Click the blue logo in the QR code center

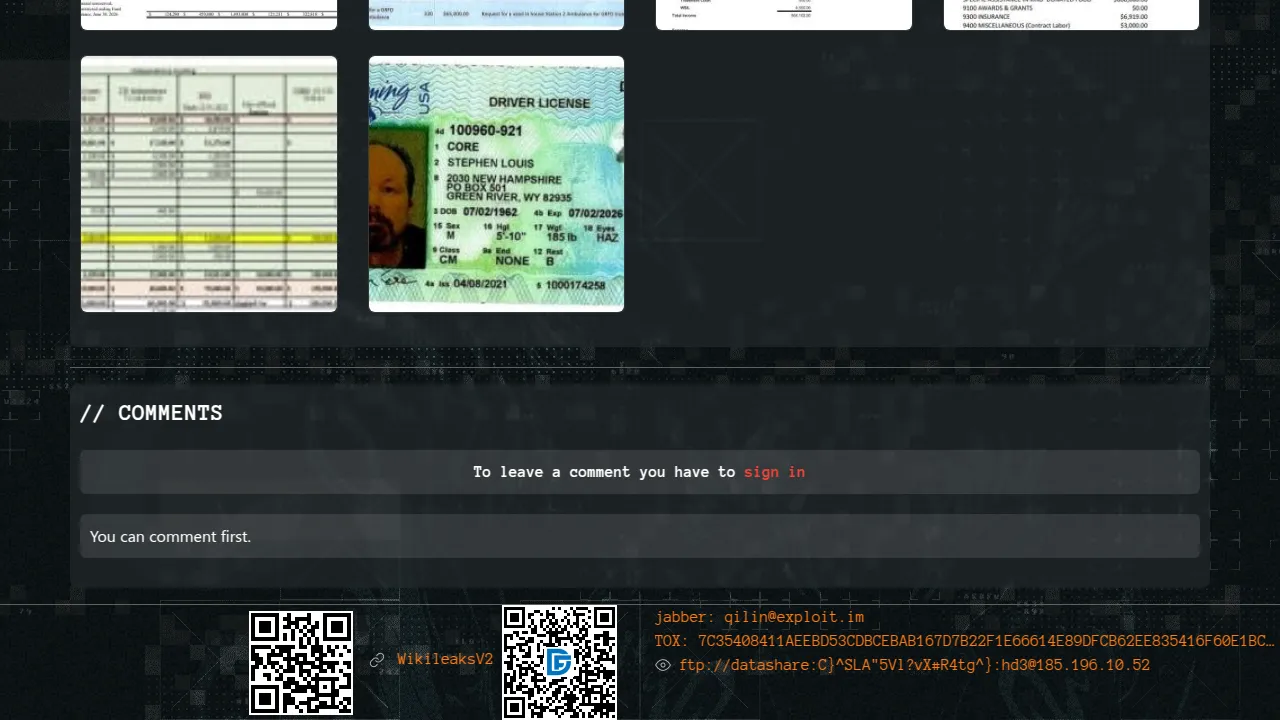coord(559,662)
